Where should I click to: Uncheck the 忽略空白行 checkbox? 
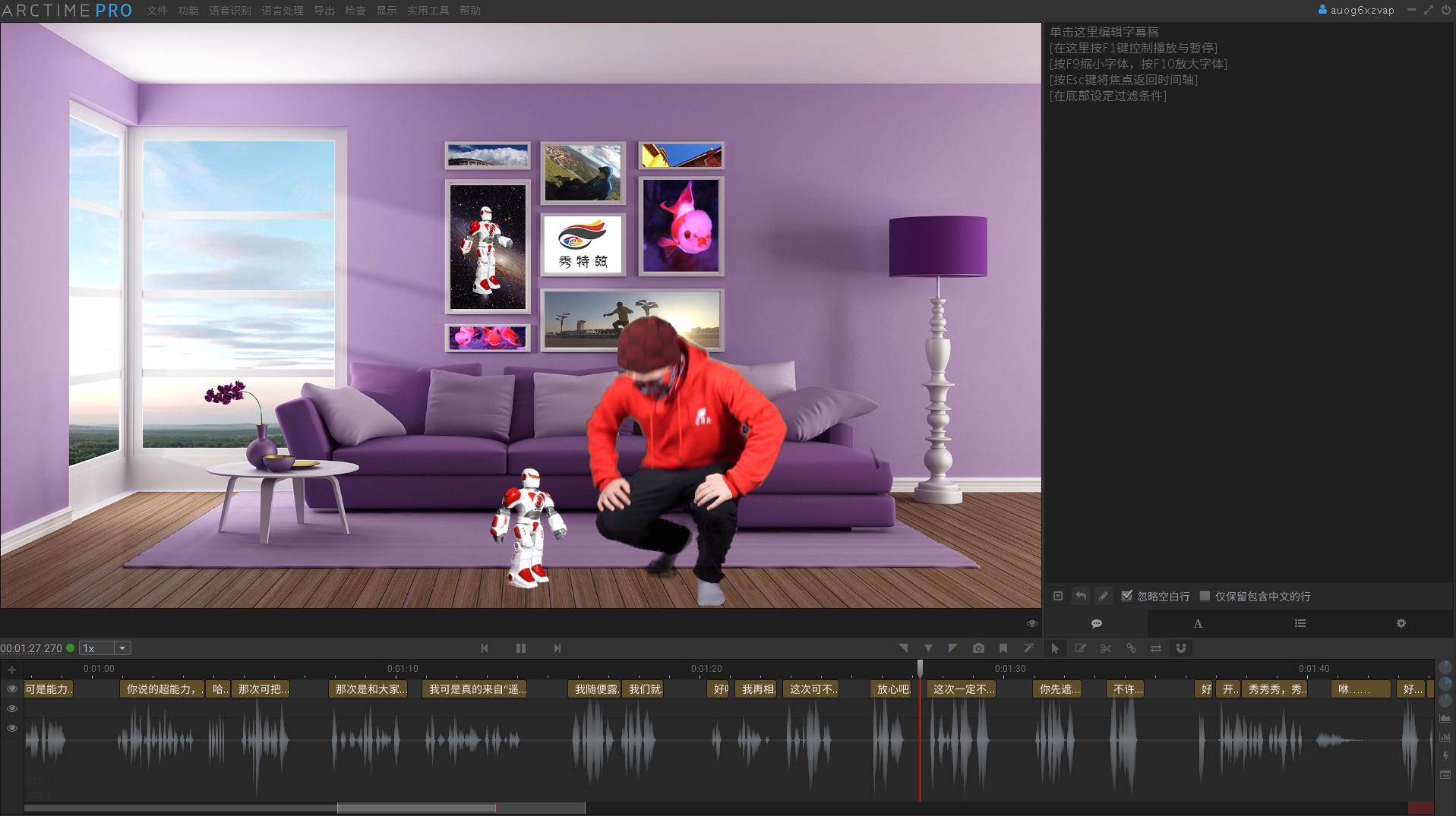pyautogui.click(x=1127, y=596)
